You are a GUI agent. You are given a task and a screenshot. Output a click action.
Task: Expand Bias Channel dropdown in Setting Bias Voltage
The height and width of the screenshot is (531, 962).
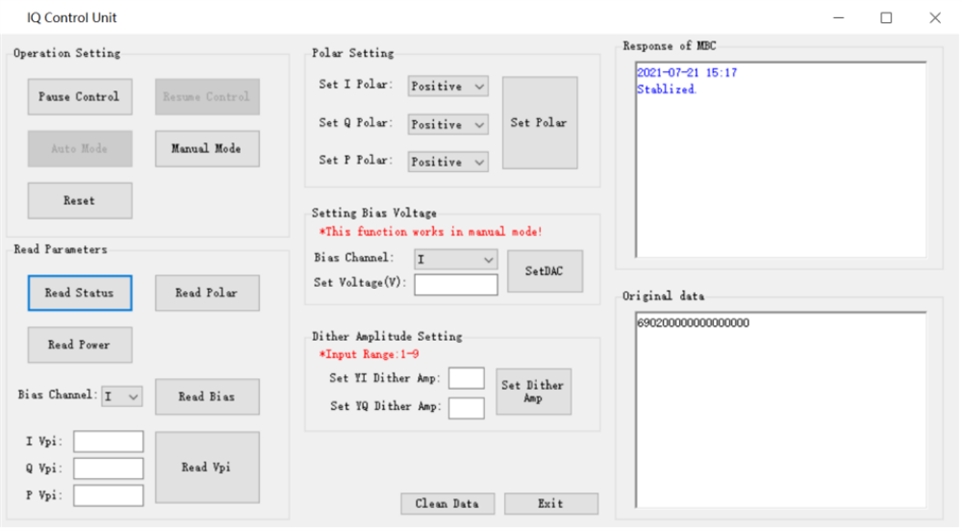coord(456,259)
